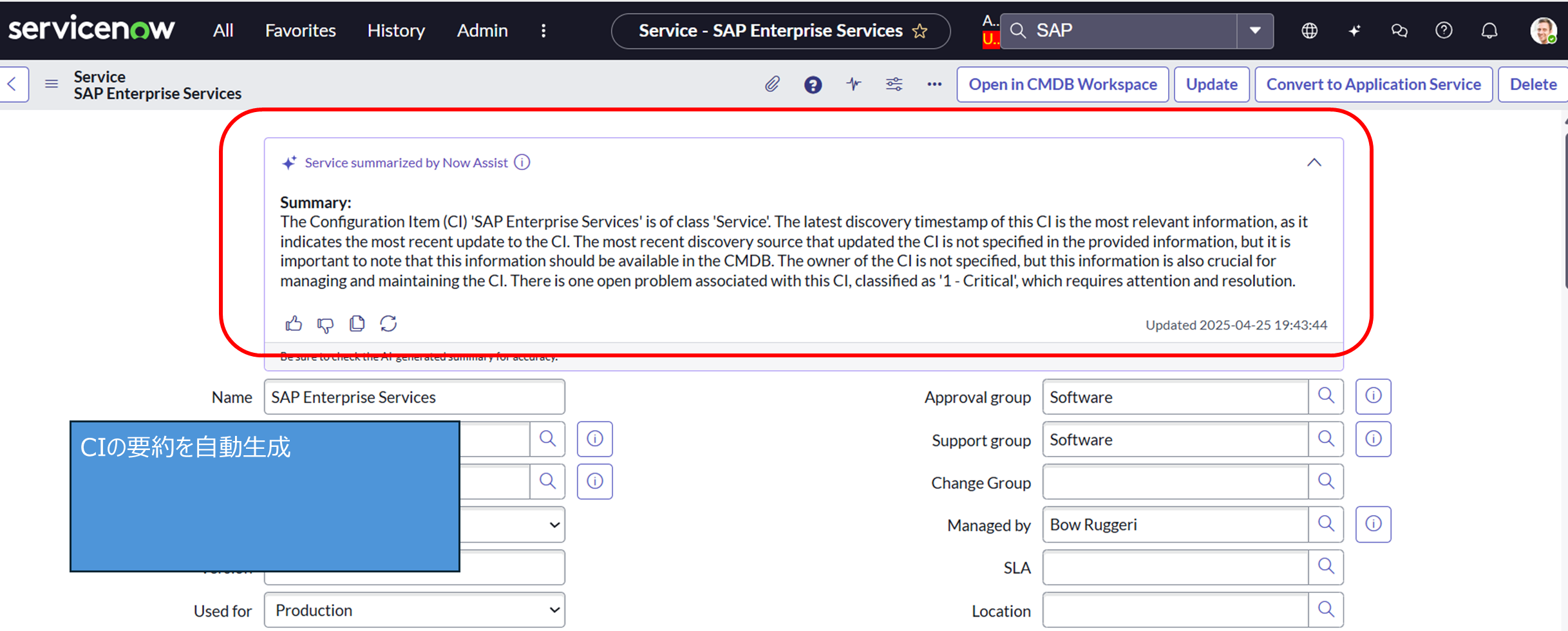This screenshot has width=1568, height=631.
Task: Open the Admin menu
Action: tap(482, 30)
